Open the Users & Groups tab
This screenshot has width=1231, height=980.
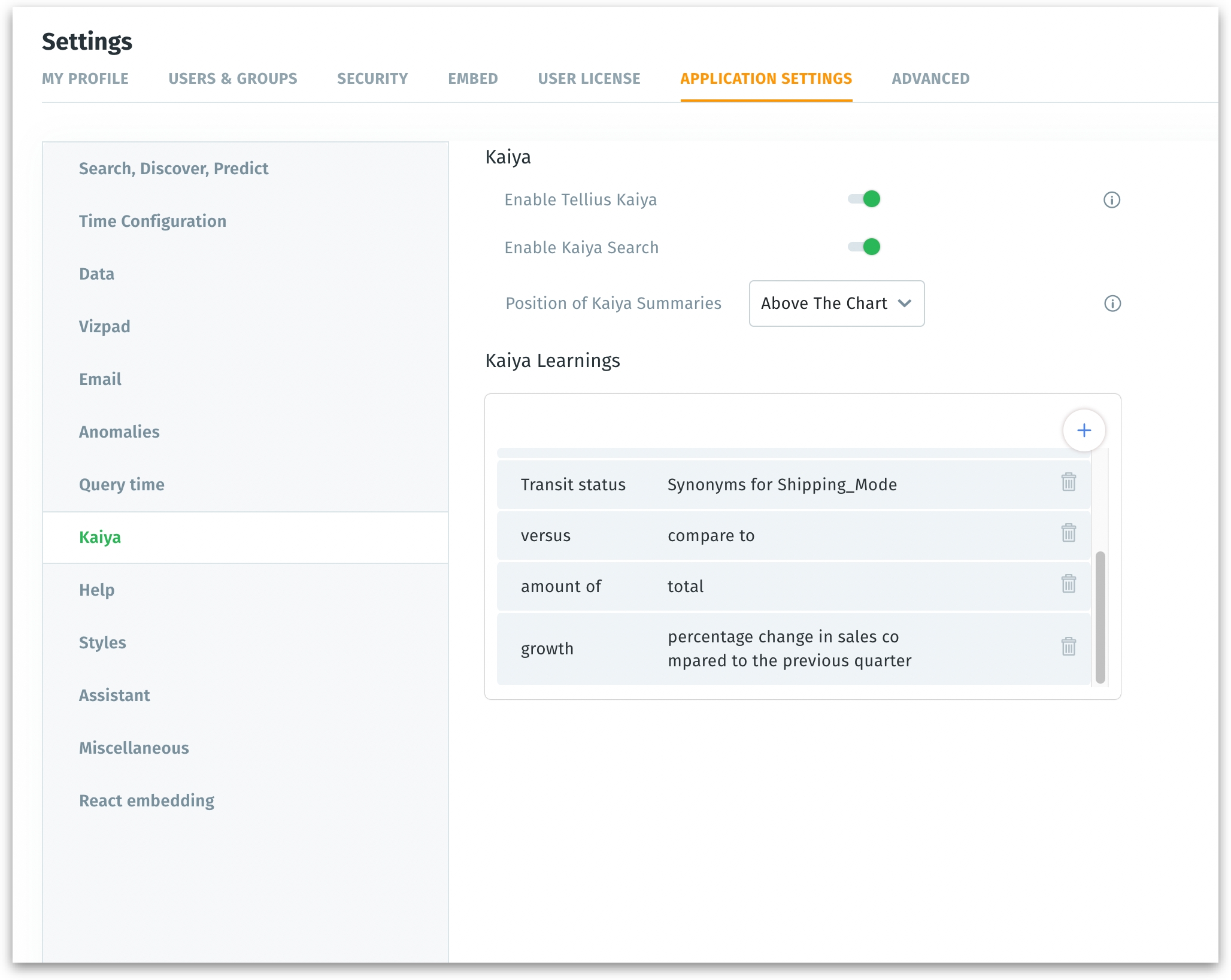point(232,78)
